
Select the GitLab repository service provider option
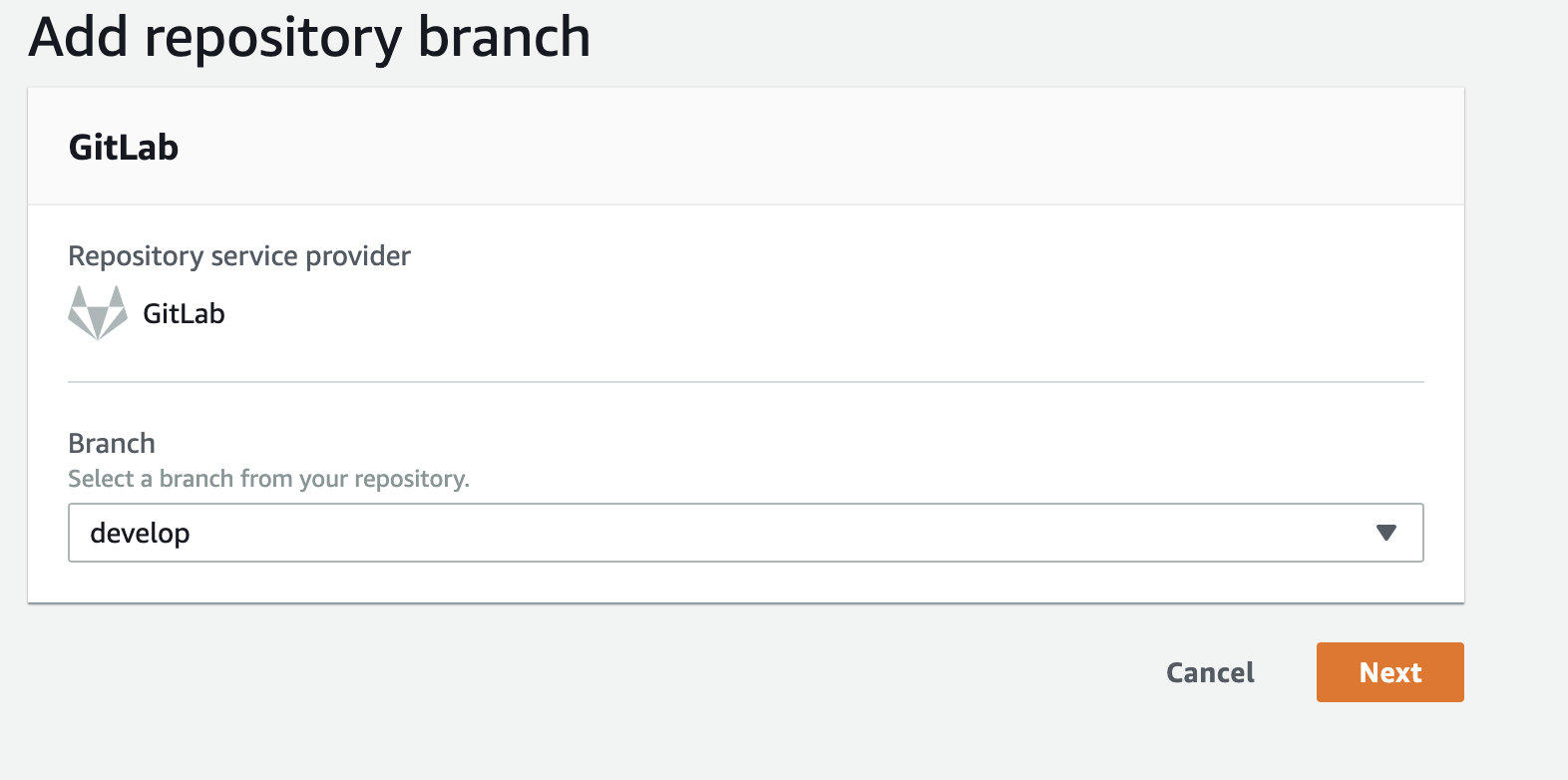point(146,312)
